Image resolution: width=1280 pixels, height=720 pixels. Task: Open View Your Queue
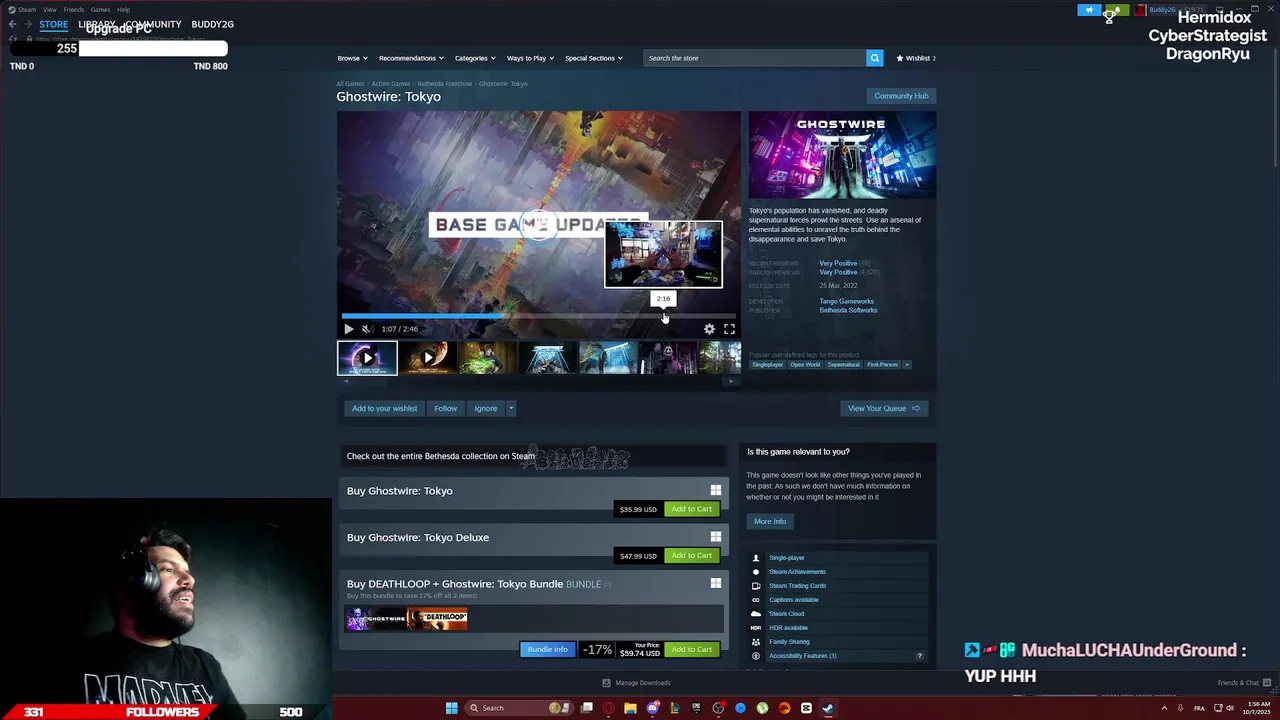point(884,408)
